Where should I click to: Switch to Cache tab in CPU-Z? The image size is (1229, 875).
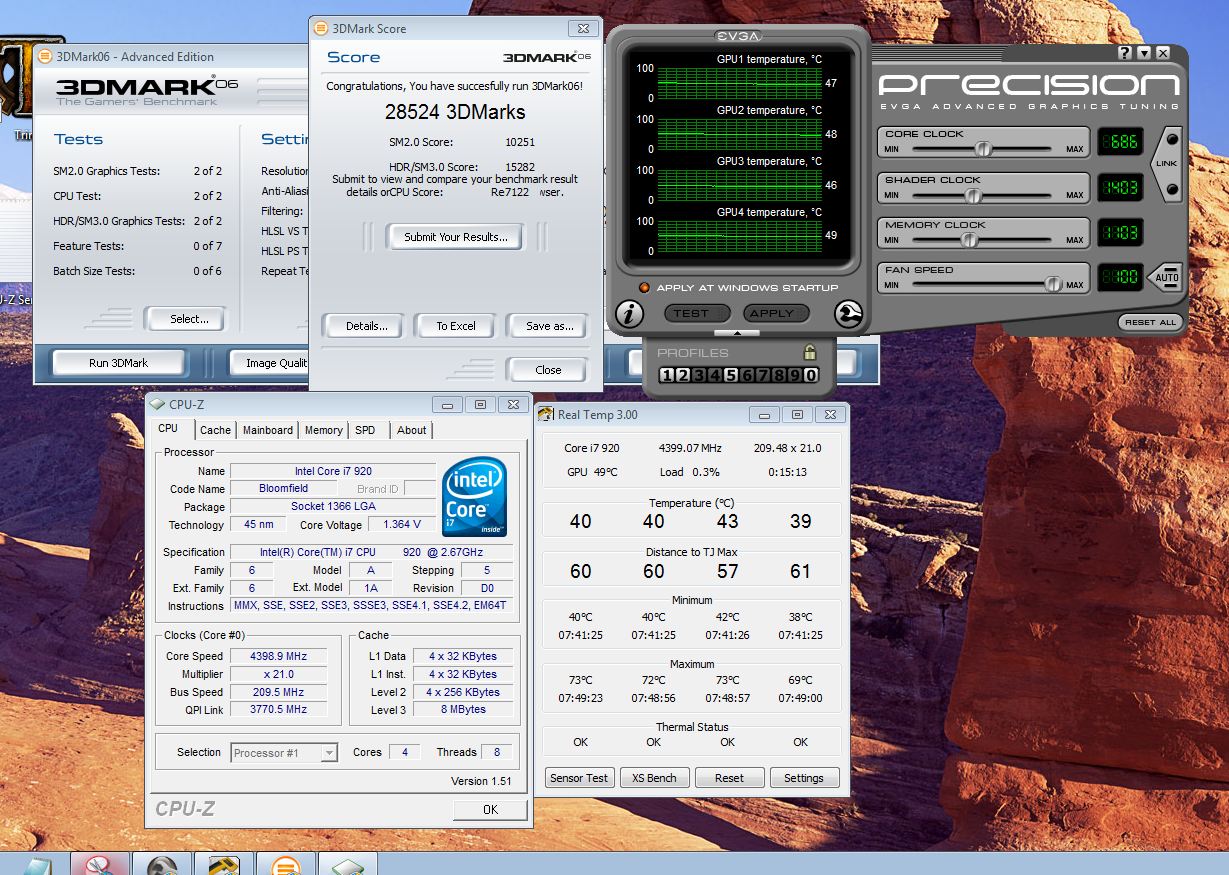click(x=215, y=430)
